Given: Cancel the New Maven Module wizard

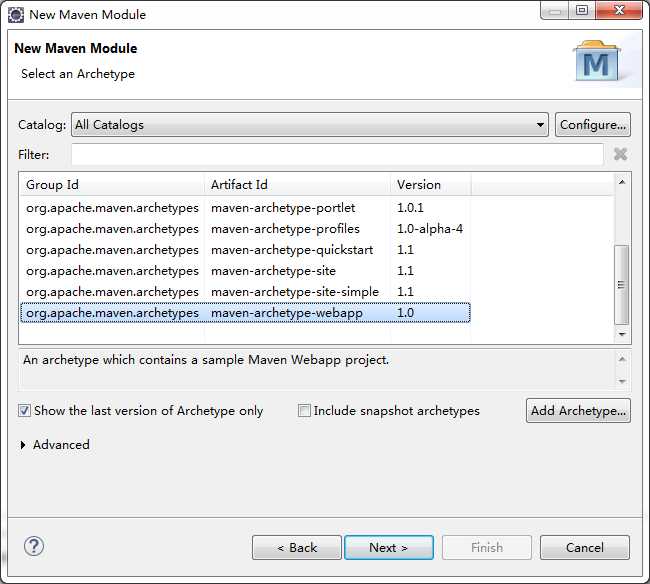Looking at the screenshot, I should (x=585, y=548).
